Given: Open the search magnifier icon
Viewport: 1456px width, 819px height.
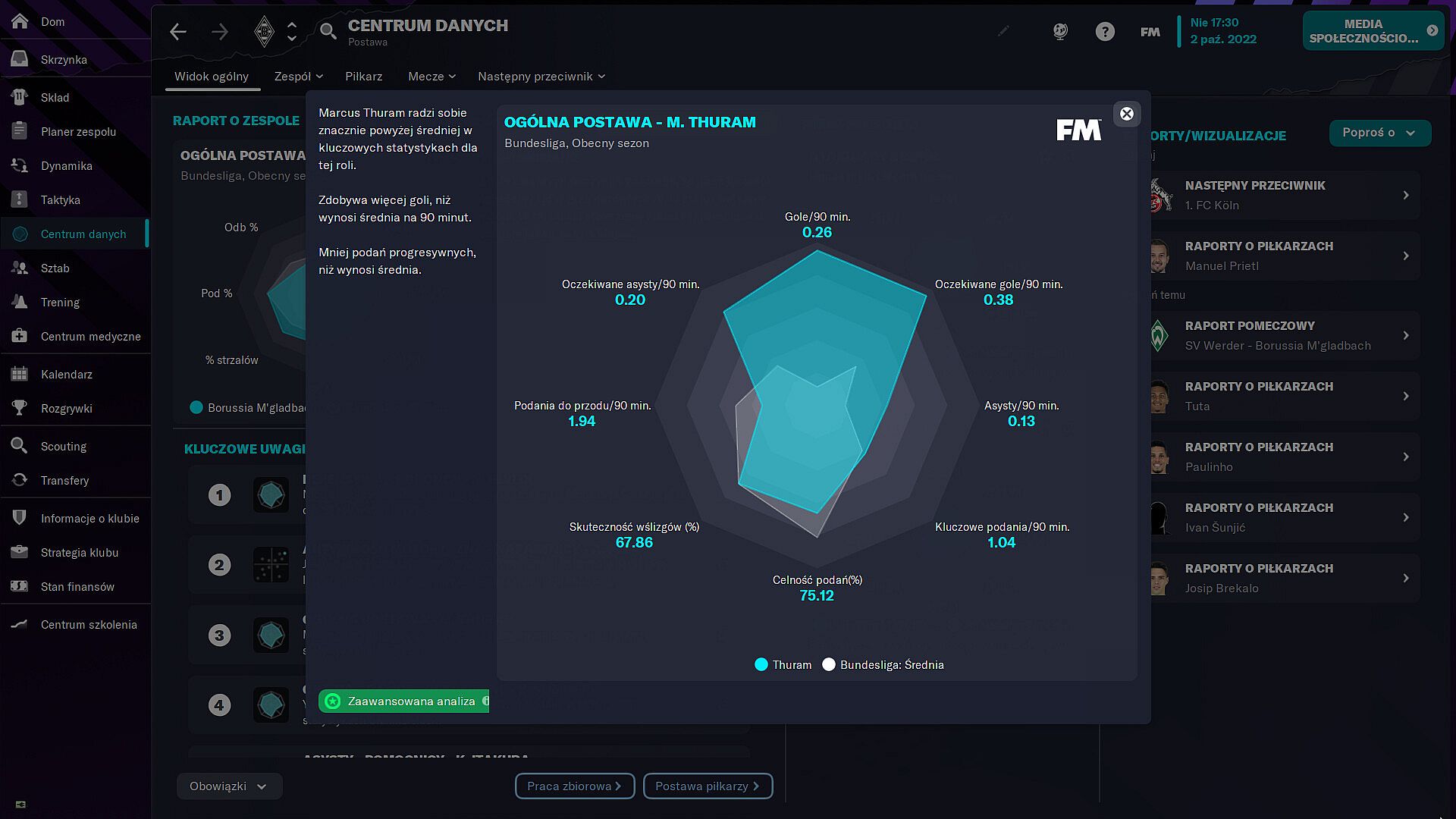Looking at the screenshot, I should click(328, 31).
